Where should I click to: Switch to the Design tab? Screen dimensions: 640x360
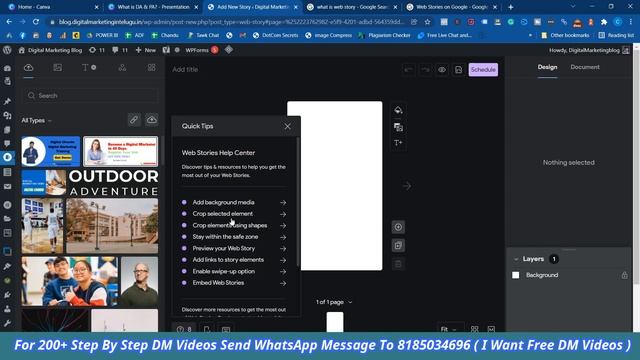point(547,67)
